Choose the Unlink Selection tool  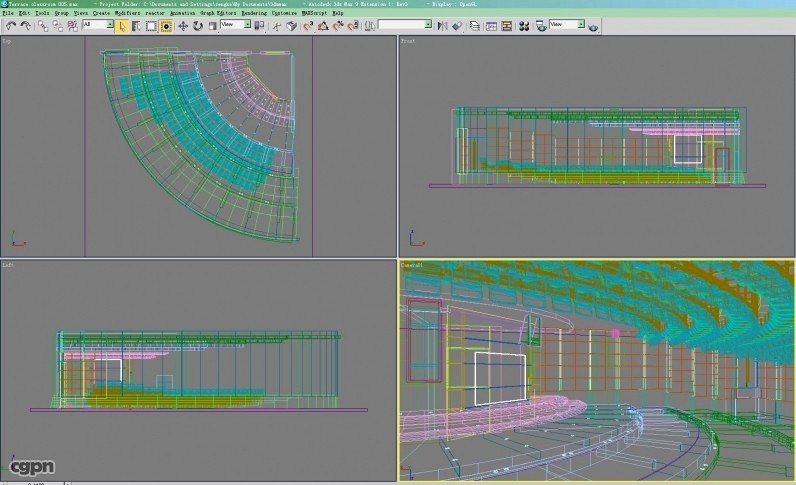coord(58,25)
